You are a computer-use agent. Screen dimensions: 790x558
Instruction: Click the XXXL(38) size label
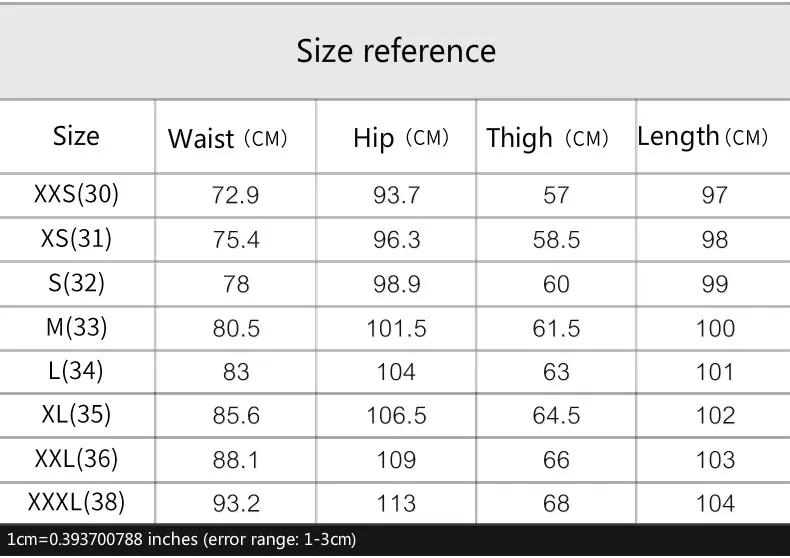point(76,502)
